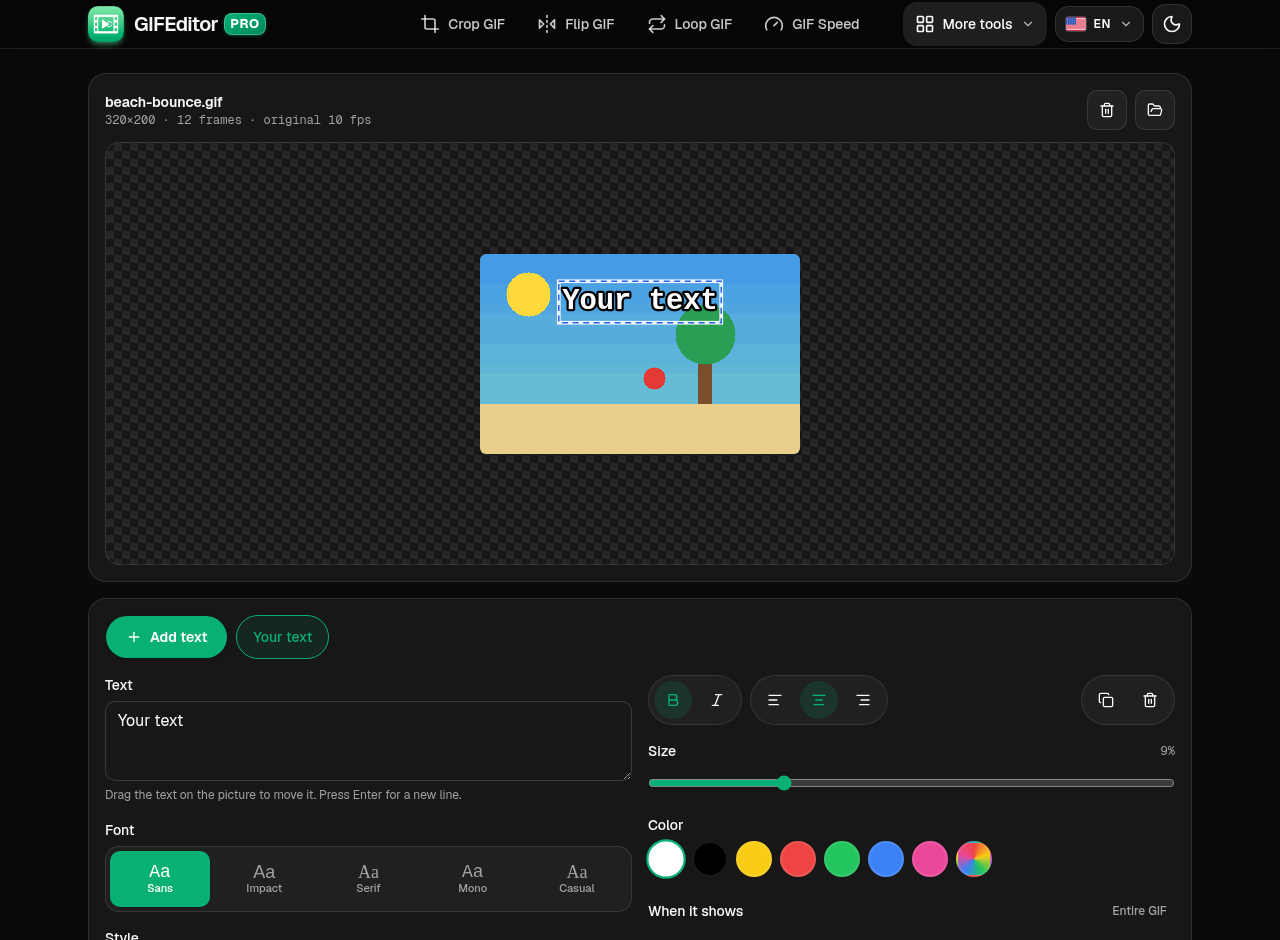Duplicate the selected text layer

tap(1106, 700)
